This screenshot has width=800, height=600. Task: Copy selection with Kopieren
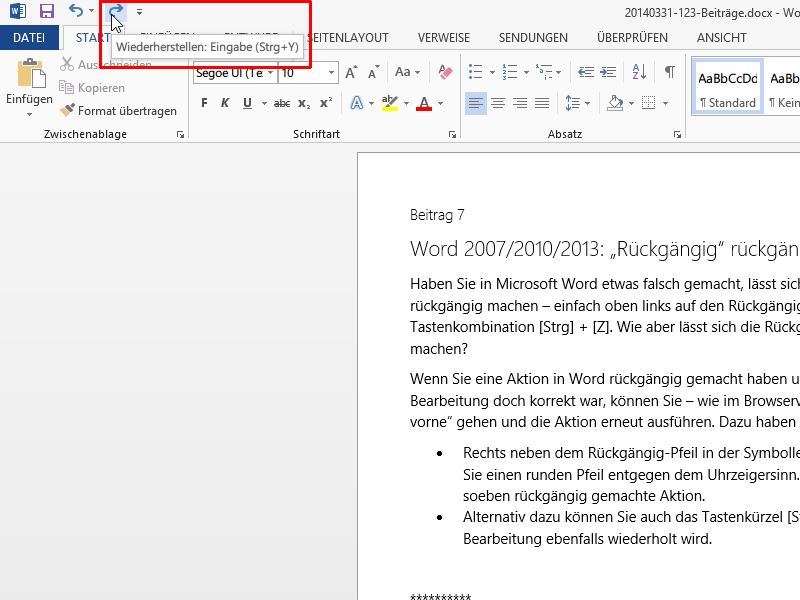tap(92, 88)
